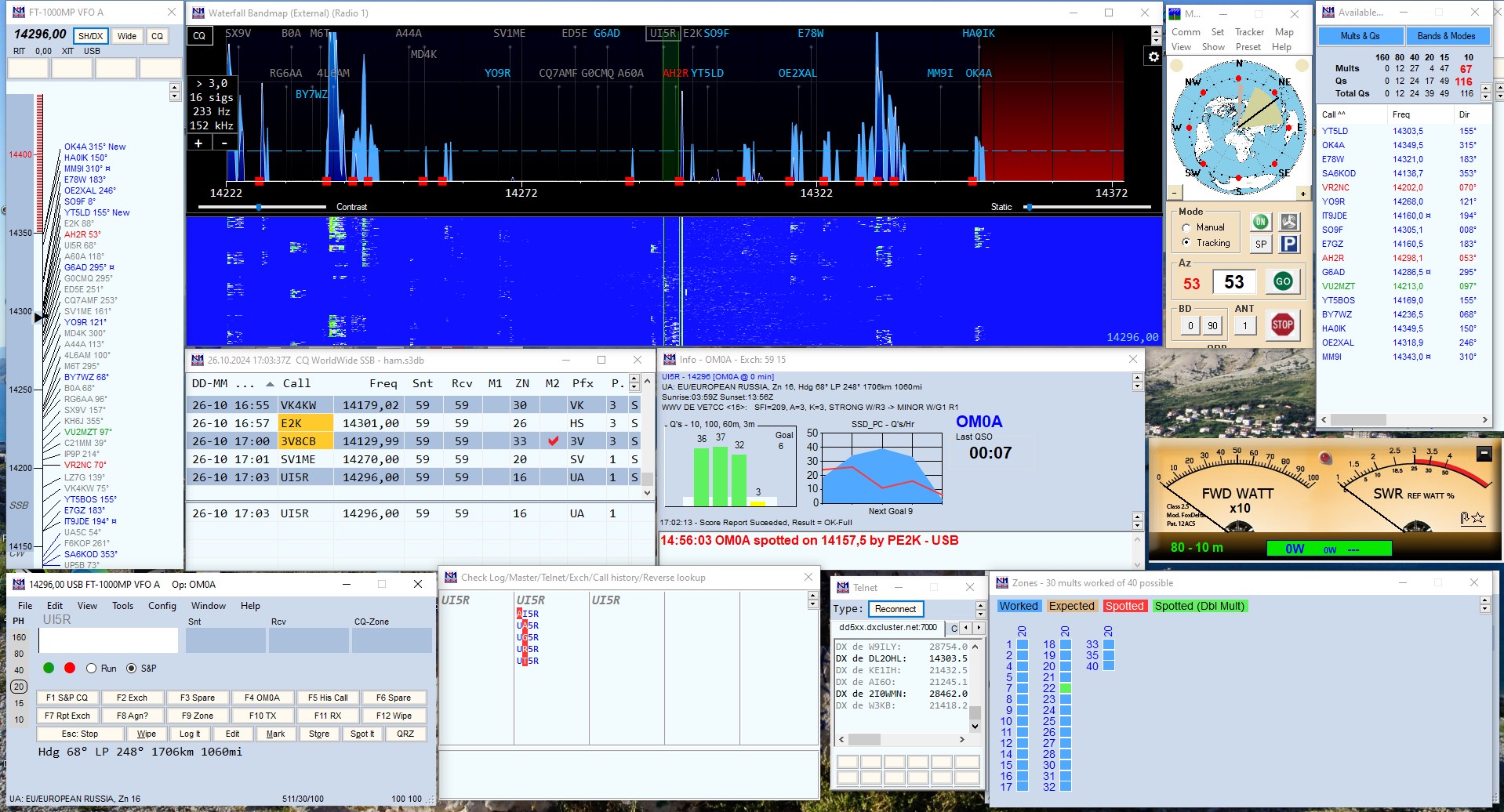Click the blue P park icon
1504x812 pixels.
(1288, 244)
